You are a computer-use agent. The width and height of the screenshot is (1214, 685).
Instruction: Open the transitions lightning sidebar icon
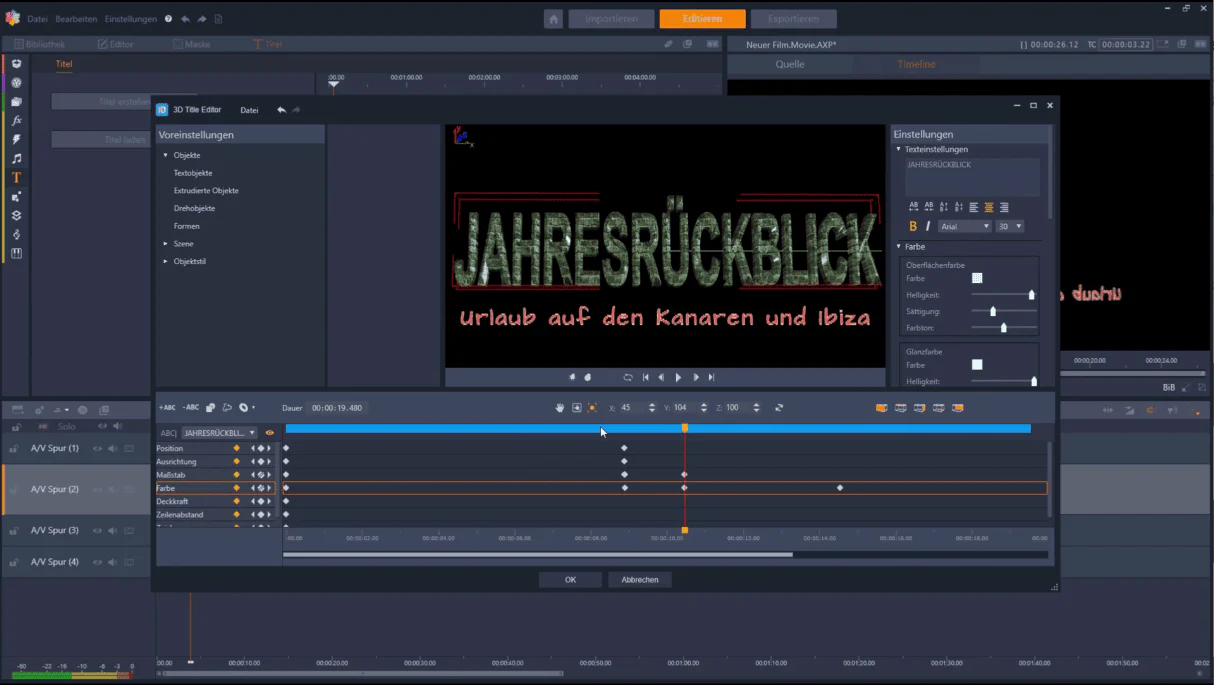(x=16, y=139)
